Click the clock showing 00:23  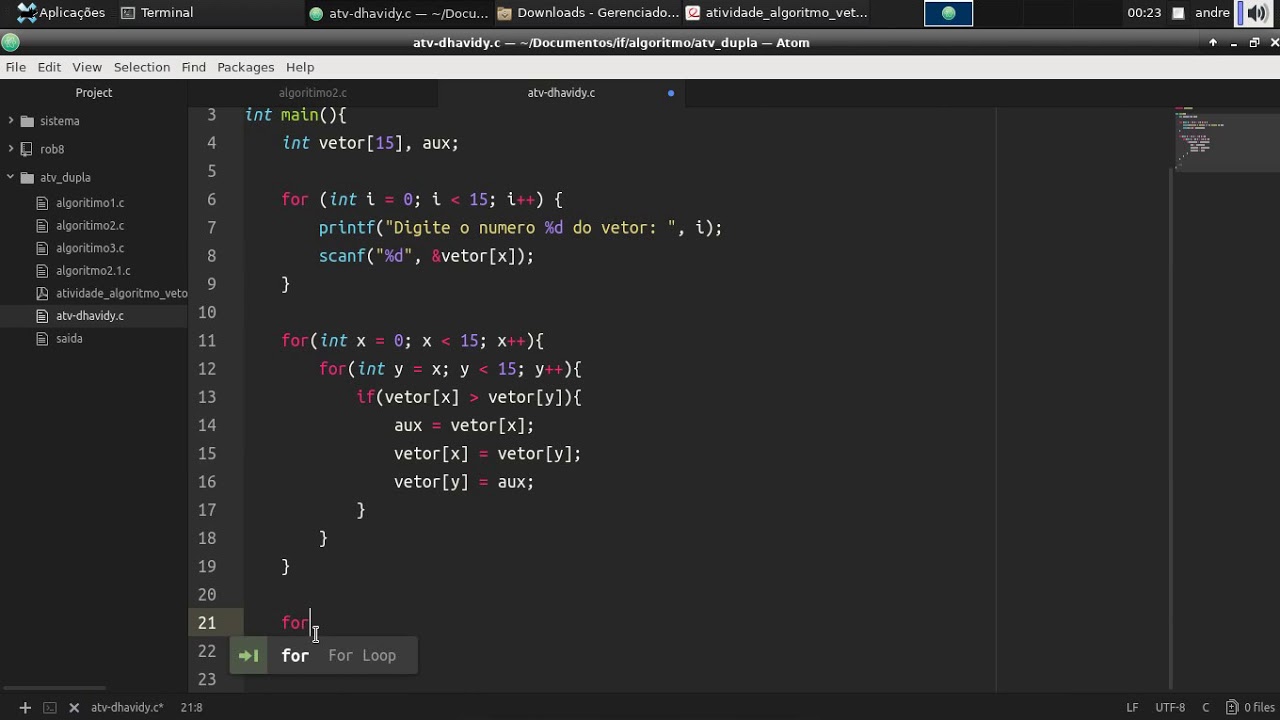[x=1144, y=13]
